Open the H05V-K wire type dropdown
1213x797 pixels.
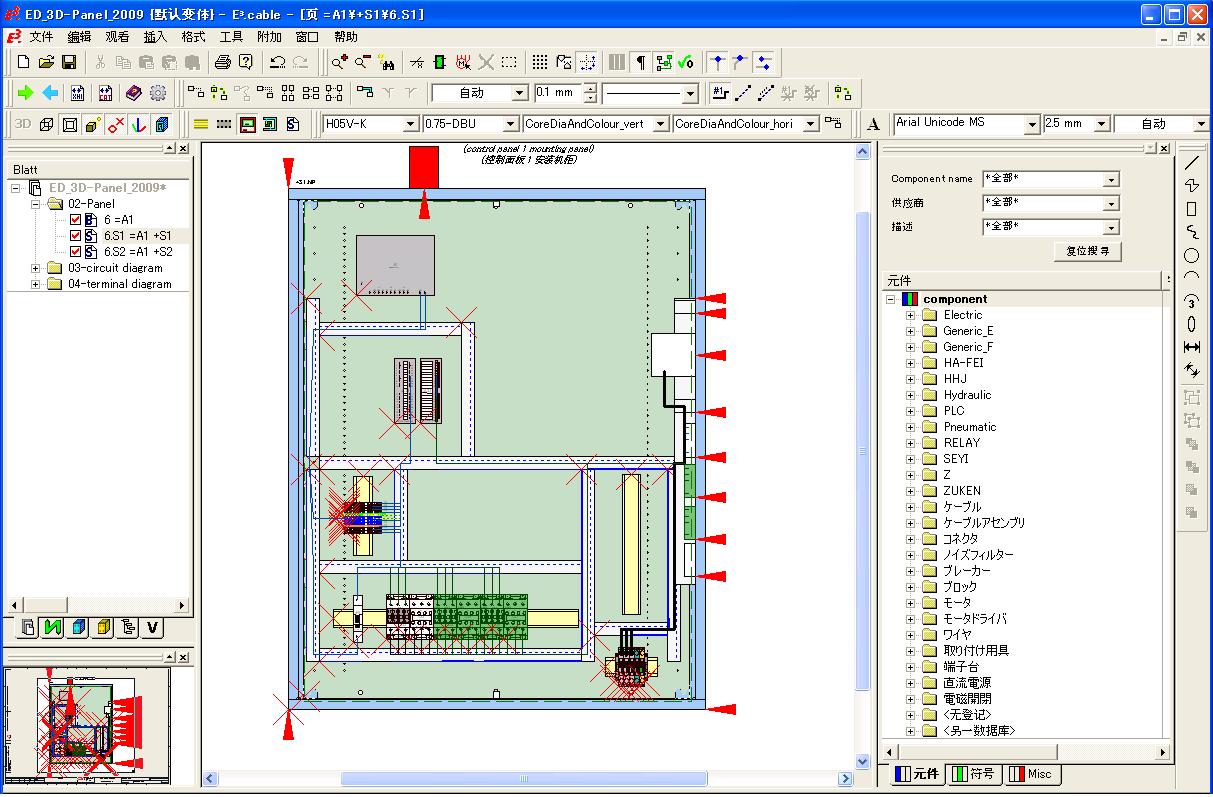[x=410, y=124]
